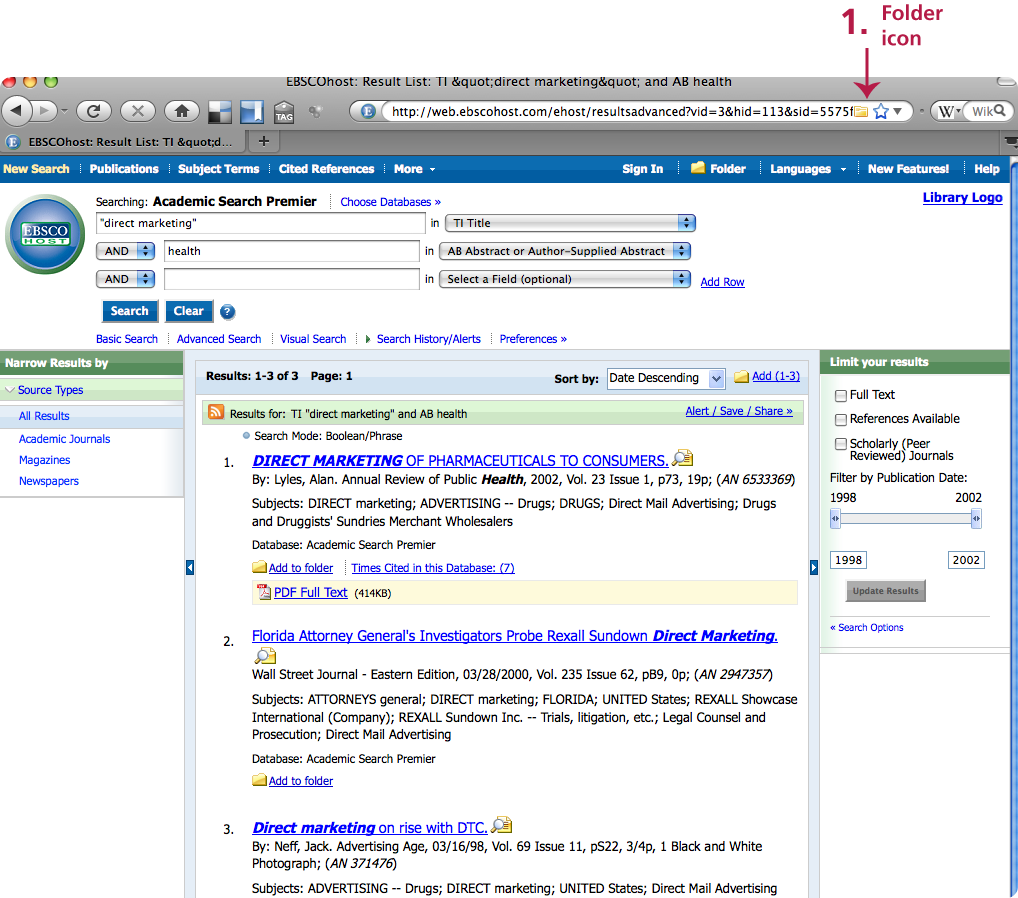The image size is (1018, 898).
Task: Click folder icon next to Add (1-3)
Action: click(741, 377)
